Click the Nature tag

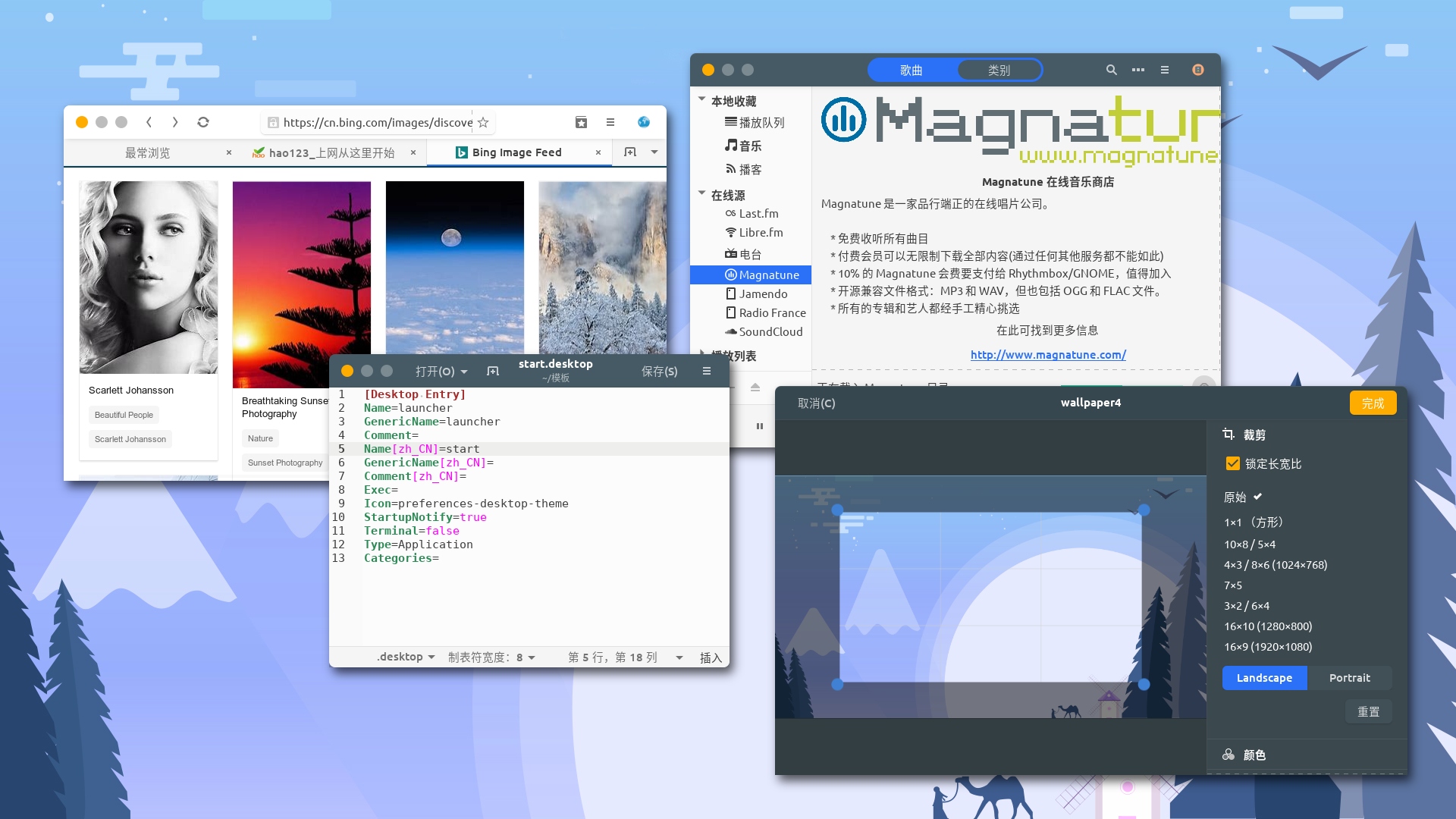260,438
